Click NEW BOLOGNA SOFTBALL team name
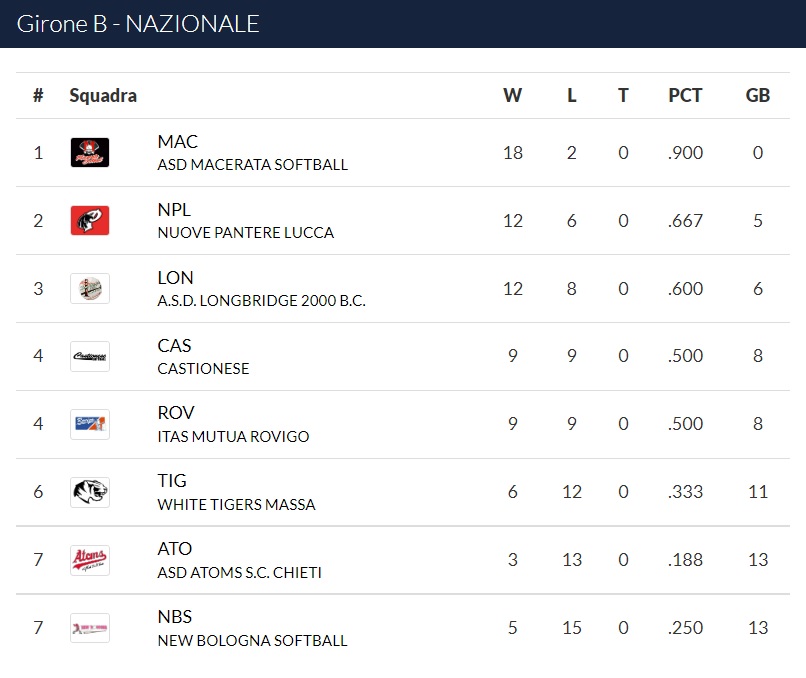Screen dimensions: 806x678 pos(252,640)
